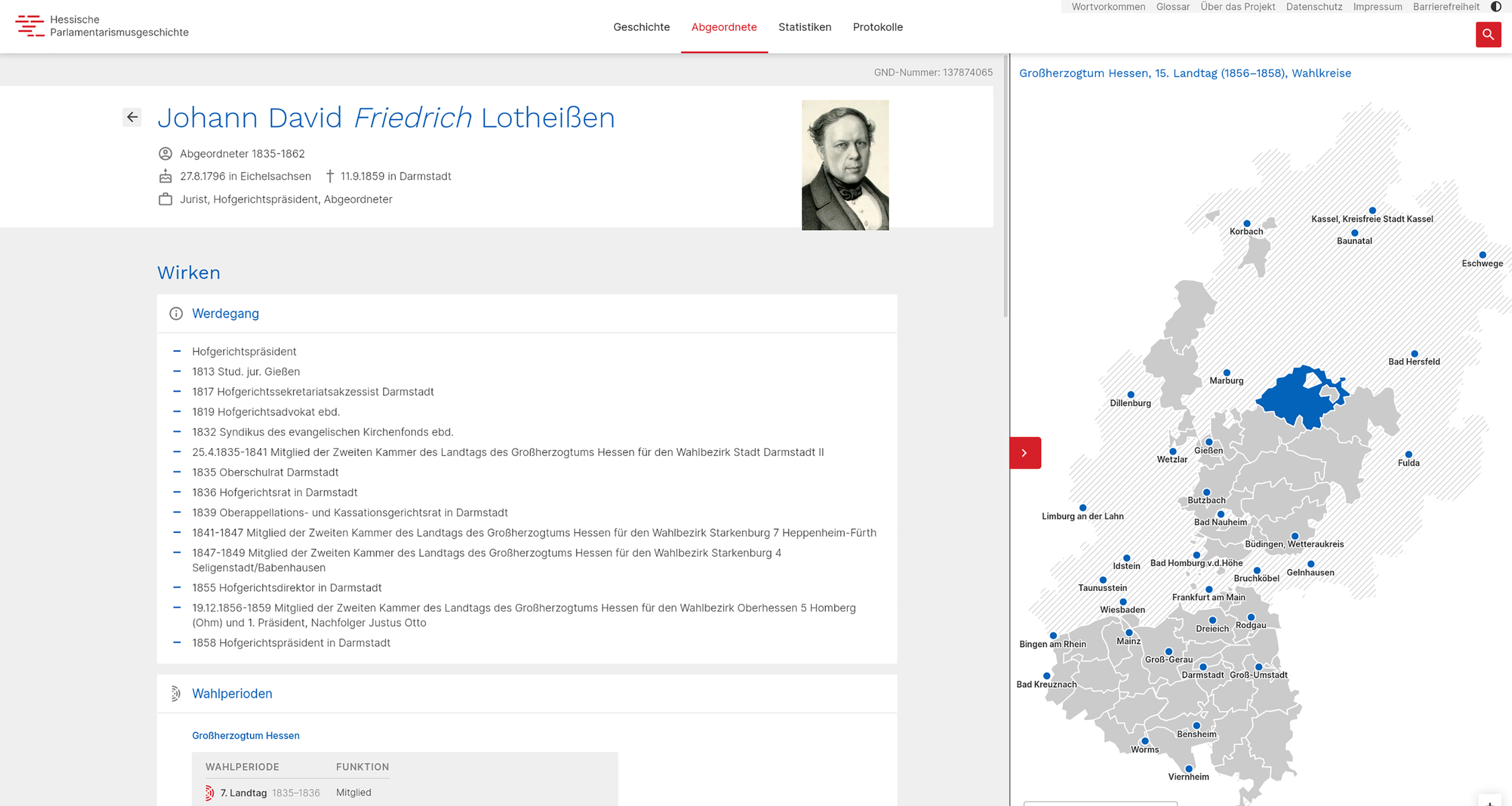
Task: Click the back arrow beside the name
Action: point(132,118)
